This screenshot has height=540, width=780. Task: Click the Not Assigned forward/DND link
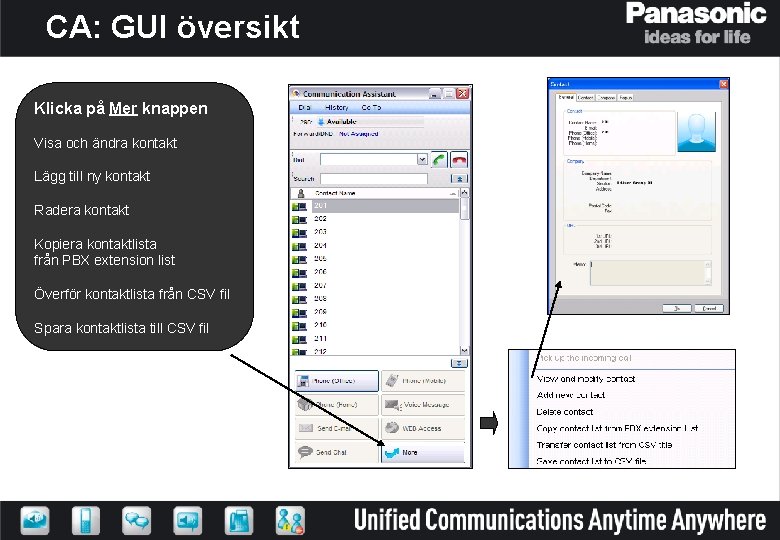click(359, 134)
